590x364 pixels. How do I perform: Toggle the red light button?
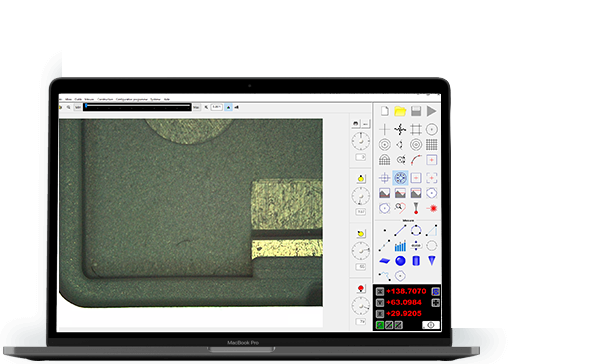tap(361, 289)
